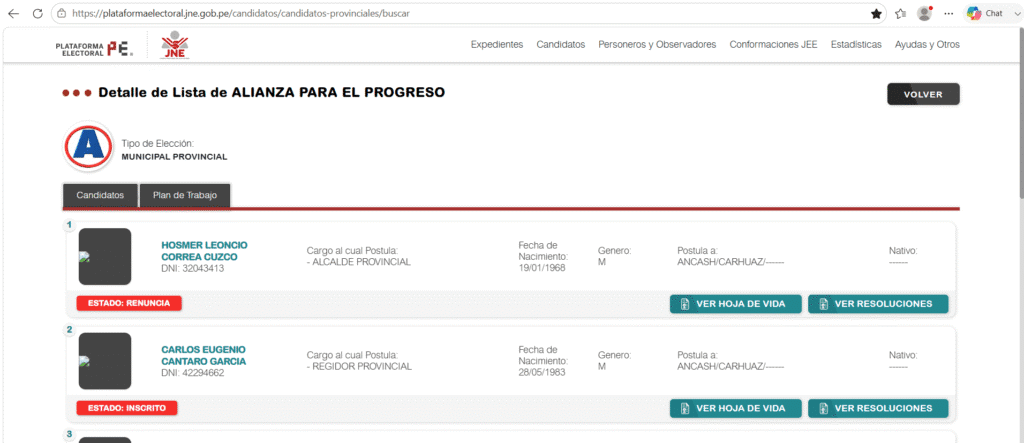Click the VOLVER button
Screen dimensions: 1024x443
[923, 94]
